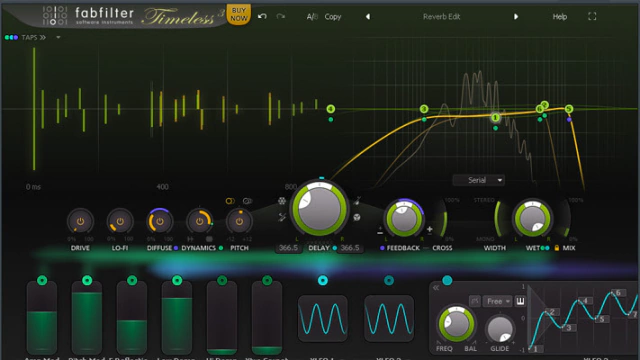640x360 pixels.
Task: Go to the next preset arrow
Action: pyautogui.click(x=516, y=16)
